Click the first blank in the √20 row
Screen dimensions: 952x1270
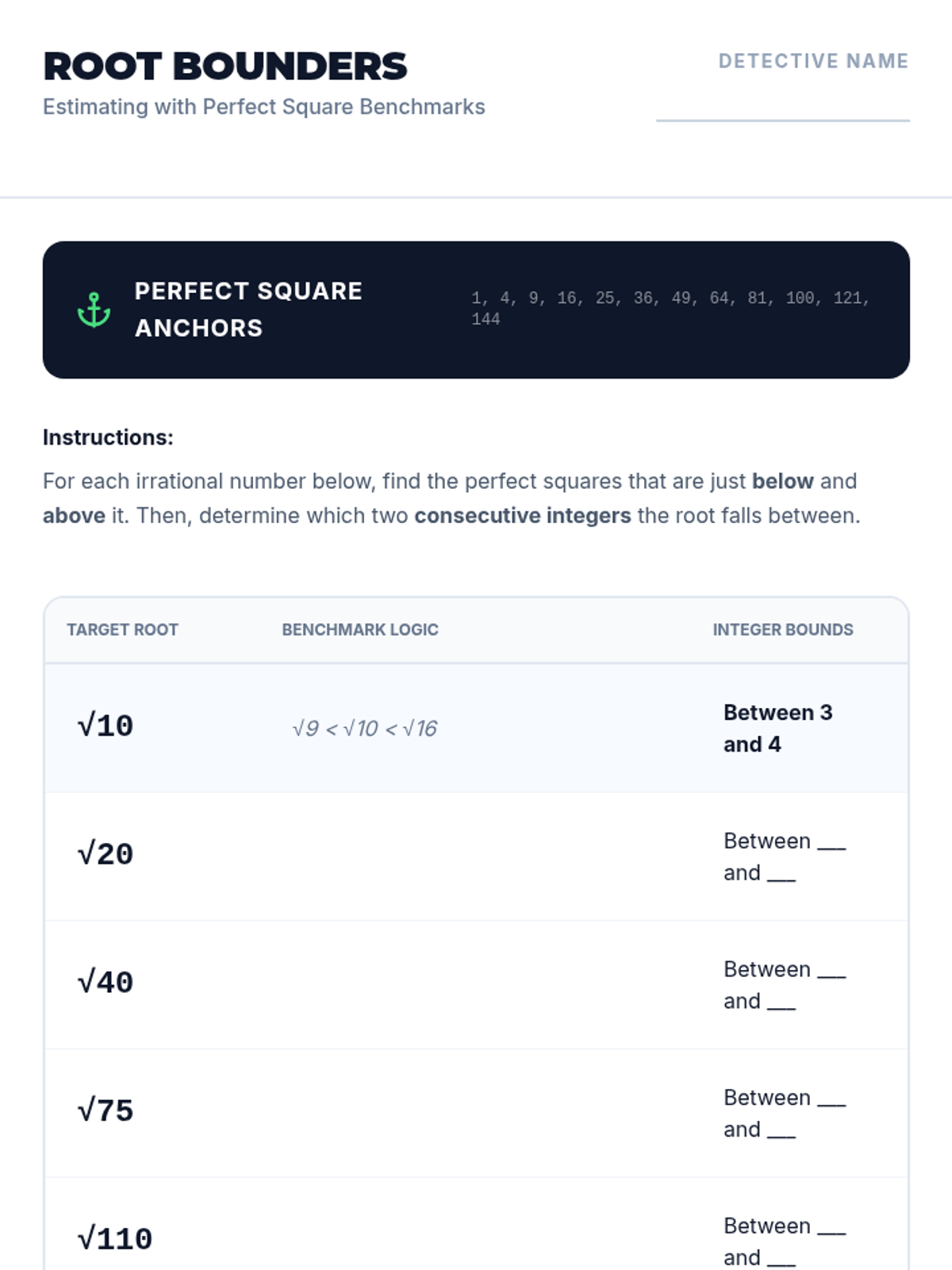coord(831,845)
